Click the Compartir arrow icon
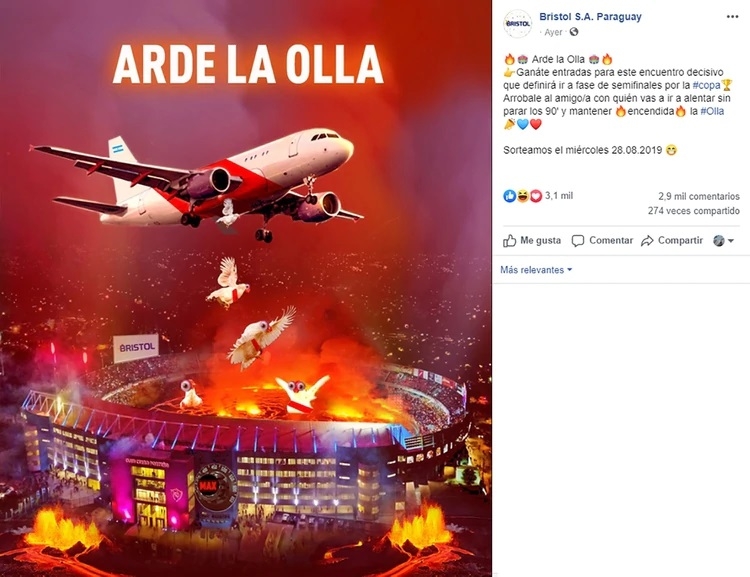This screenshot has width=750, height=577. click(647, 241)
